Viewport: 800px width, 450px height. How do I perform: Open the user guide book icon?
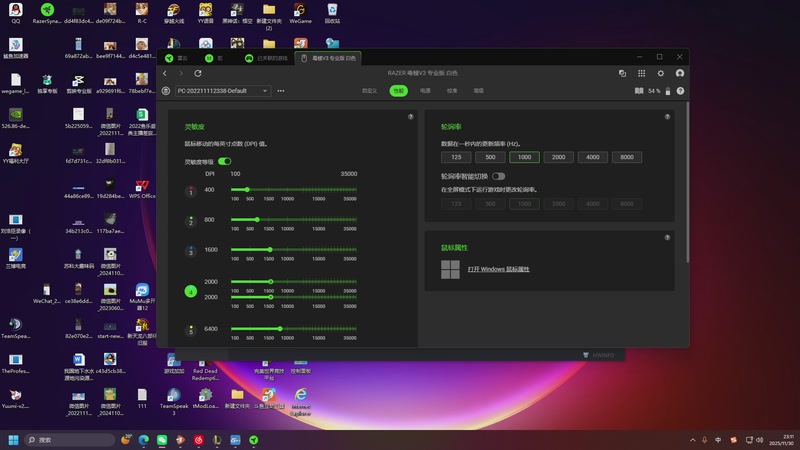[x=639, y=91]
